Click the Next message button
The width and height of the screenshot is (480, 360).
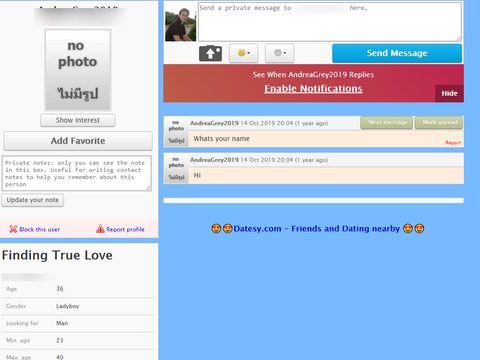(387, 122)
